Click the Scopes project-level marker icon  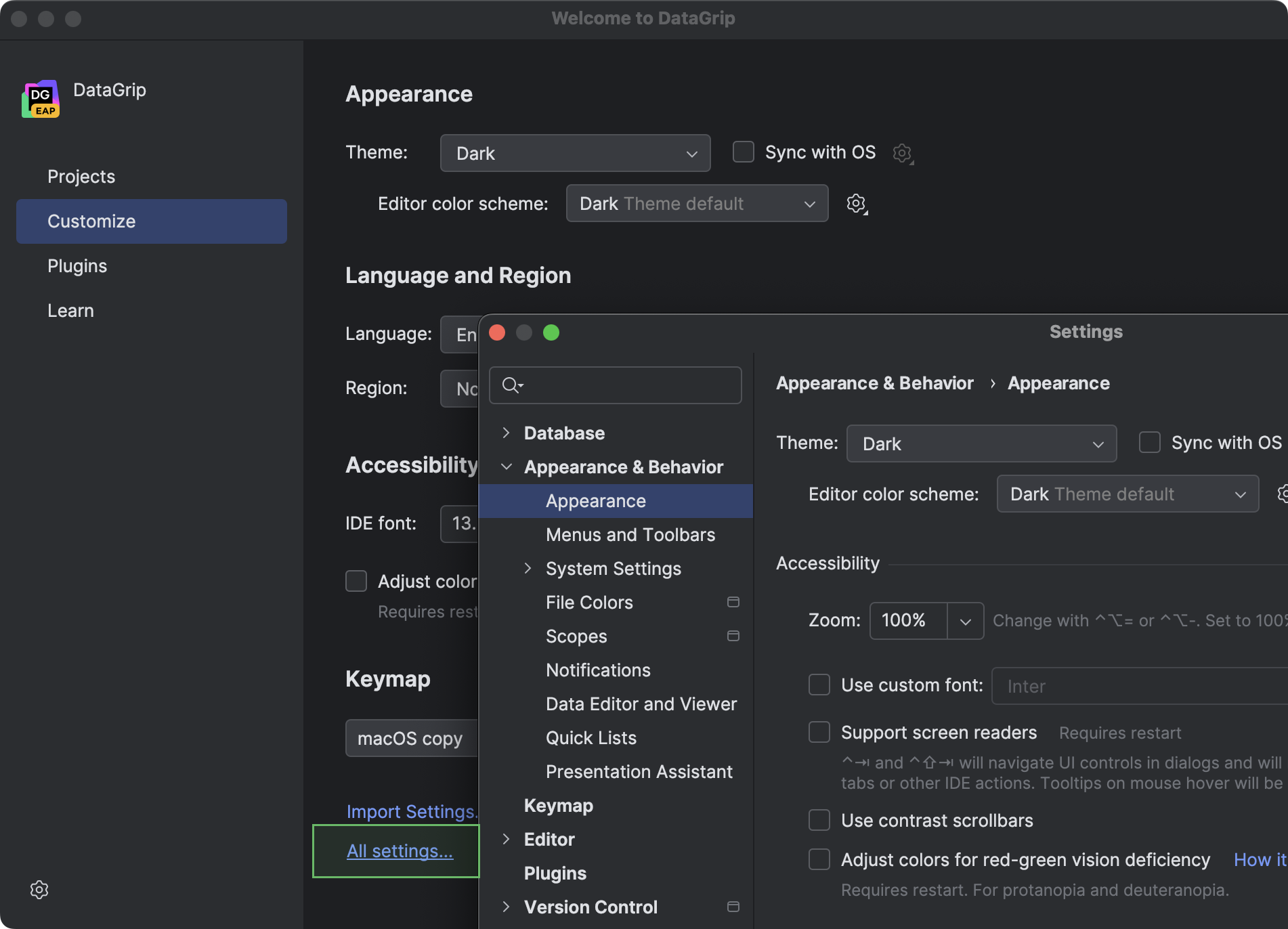click(x=733, y=636)
